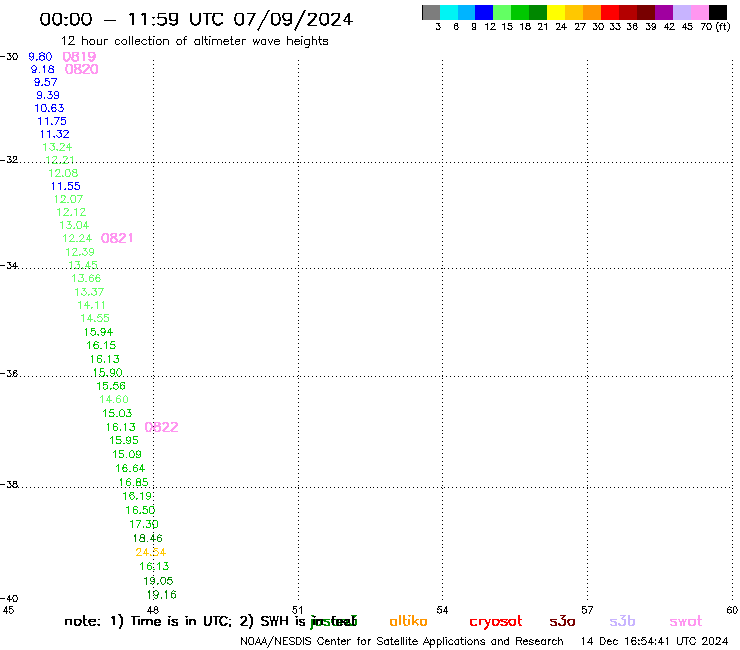Pick the bright red swatch in the color scale
The width and height of the screenshot is (740, 650).
pyautogui.click(x=610, y=12)
